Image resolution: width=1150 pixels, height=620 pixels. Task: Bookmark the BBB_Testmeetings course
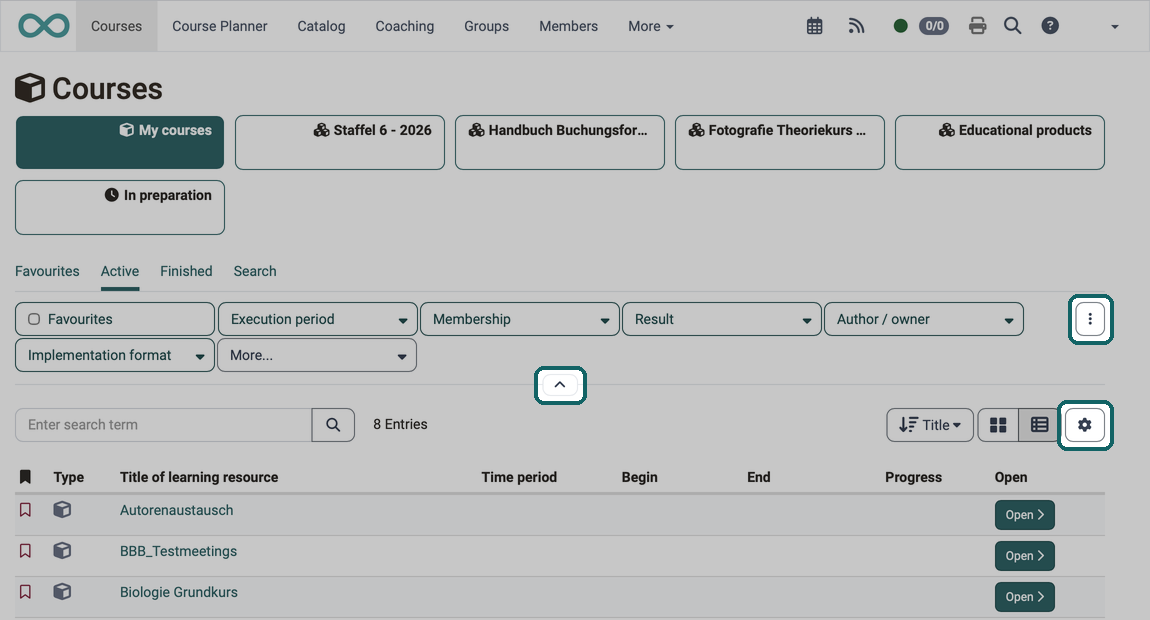(25, 551)
